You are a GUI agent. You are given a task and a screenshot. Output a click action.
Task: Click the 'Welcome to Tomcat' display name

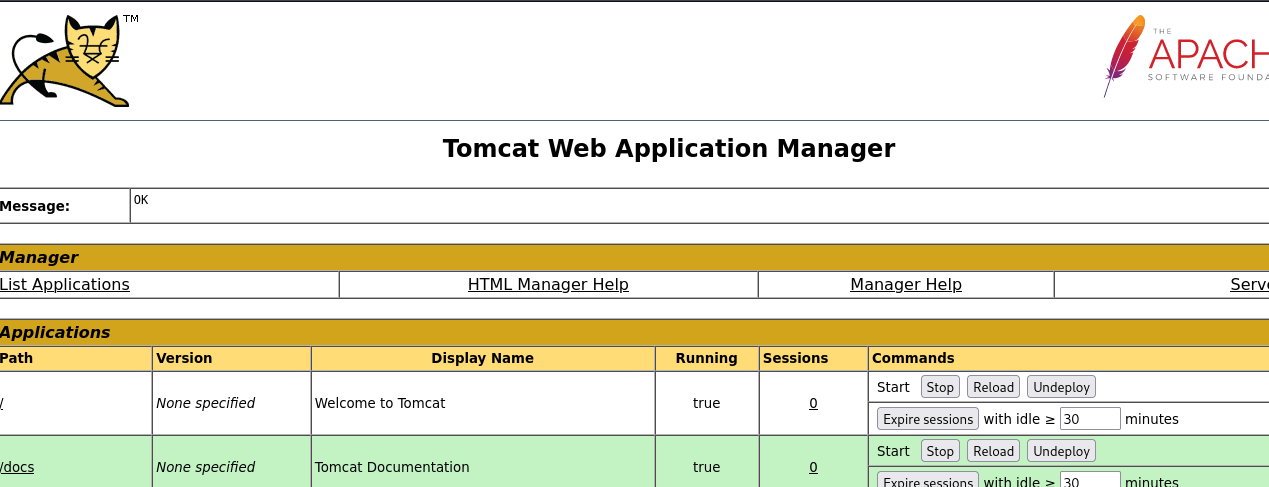click(380, 403)
